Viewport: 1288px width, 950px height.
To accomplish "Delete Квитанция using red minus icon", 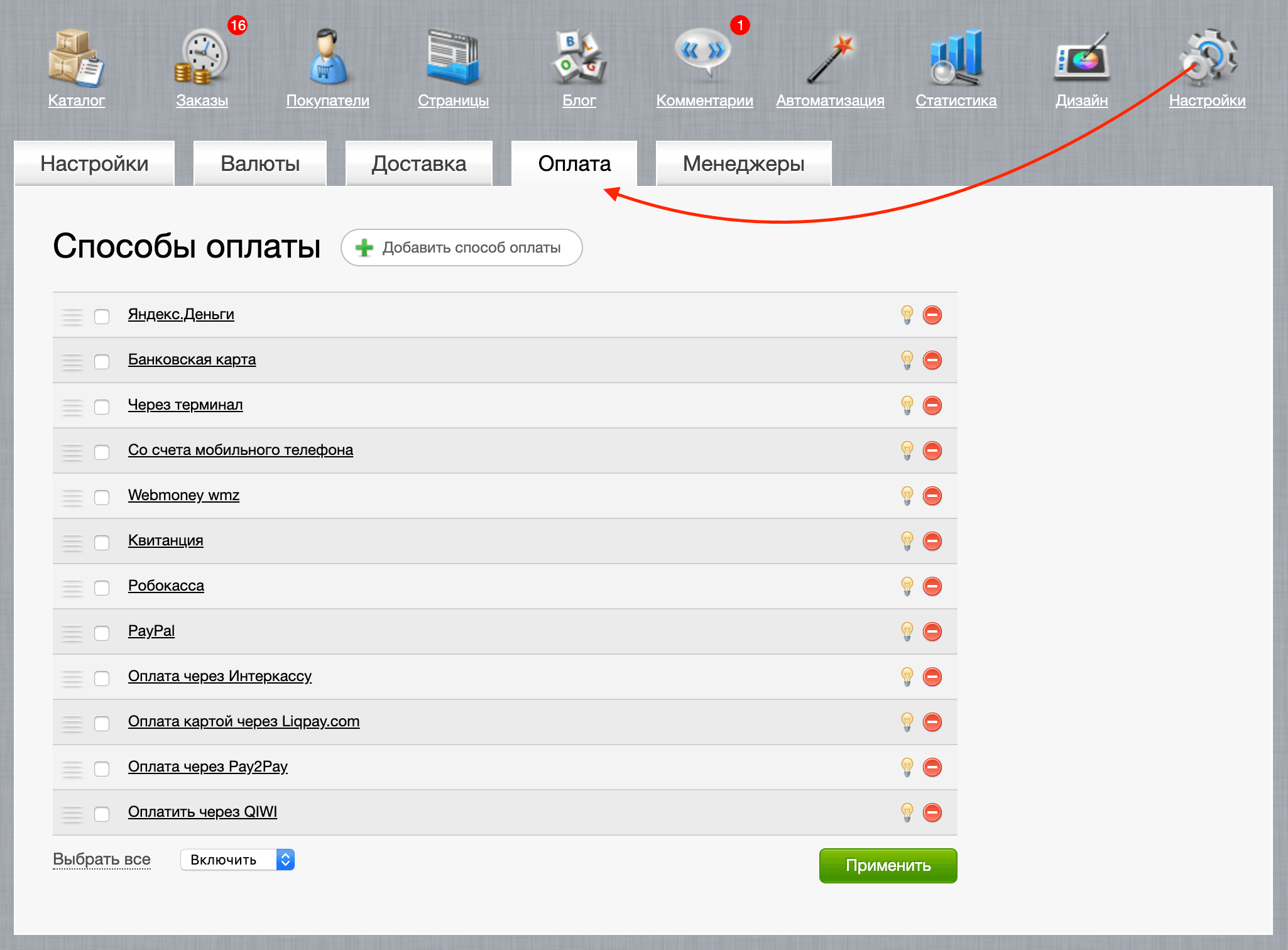I will click(933, 541).
